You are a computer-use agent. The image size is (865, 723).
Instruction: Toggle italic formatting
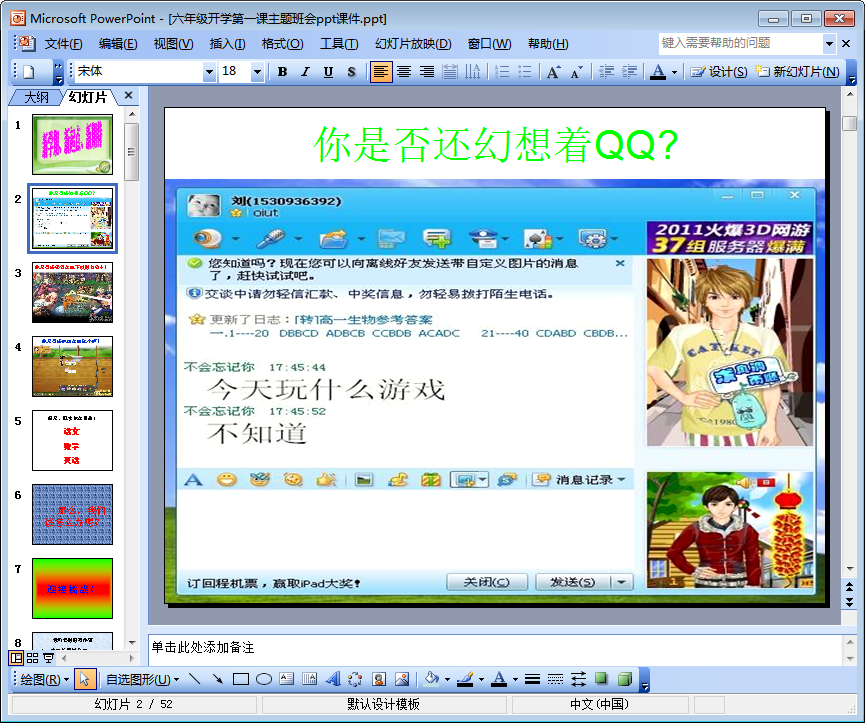305,72
